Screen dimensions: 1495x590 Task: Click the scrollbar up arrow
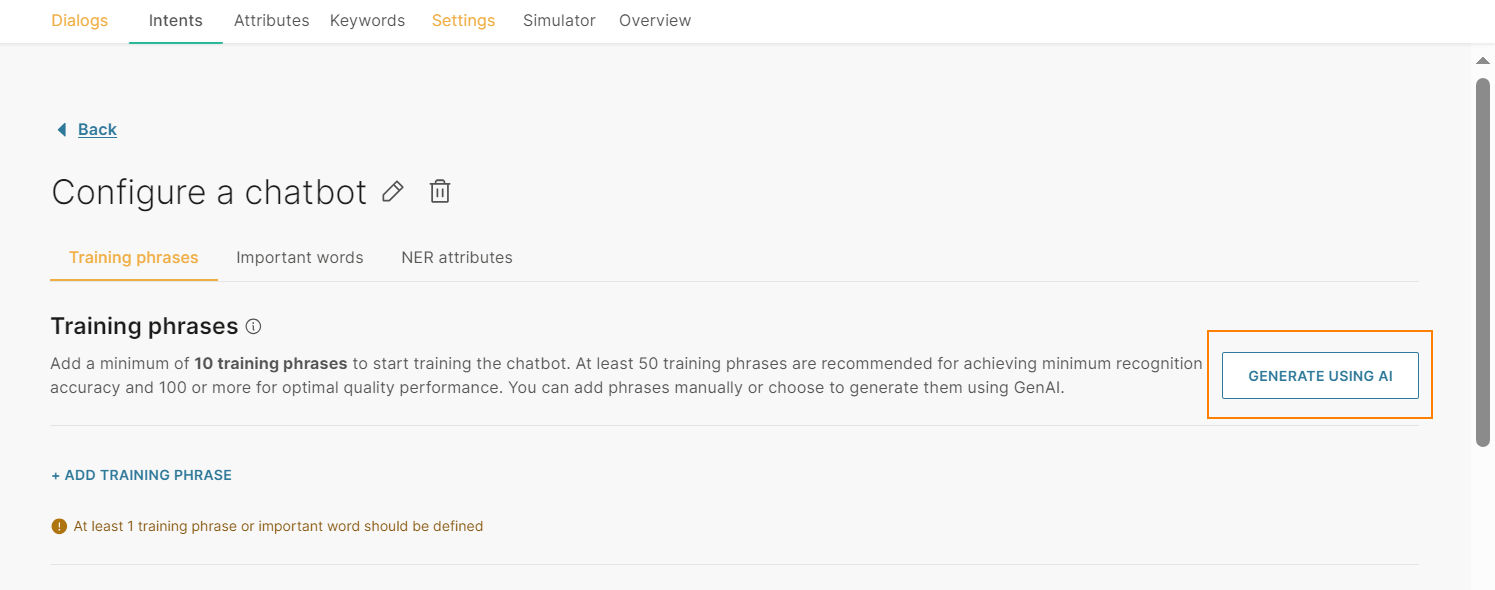tap(1483, 61)
